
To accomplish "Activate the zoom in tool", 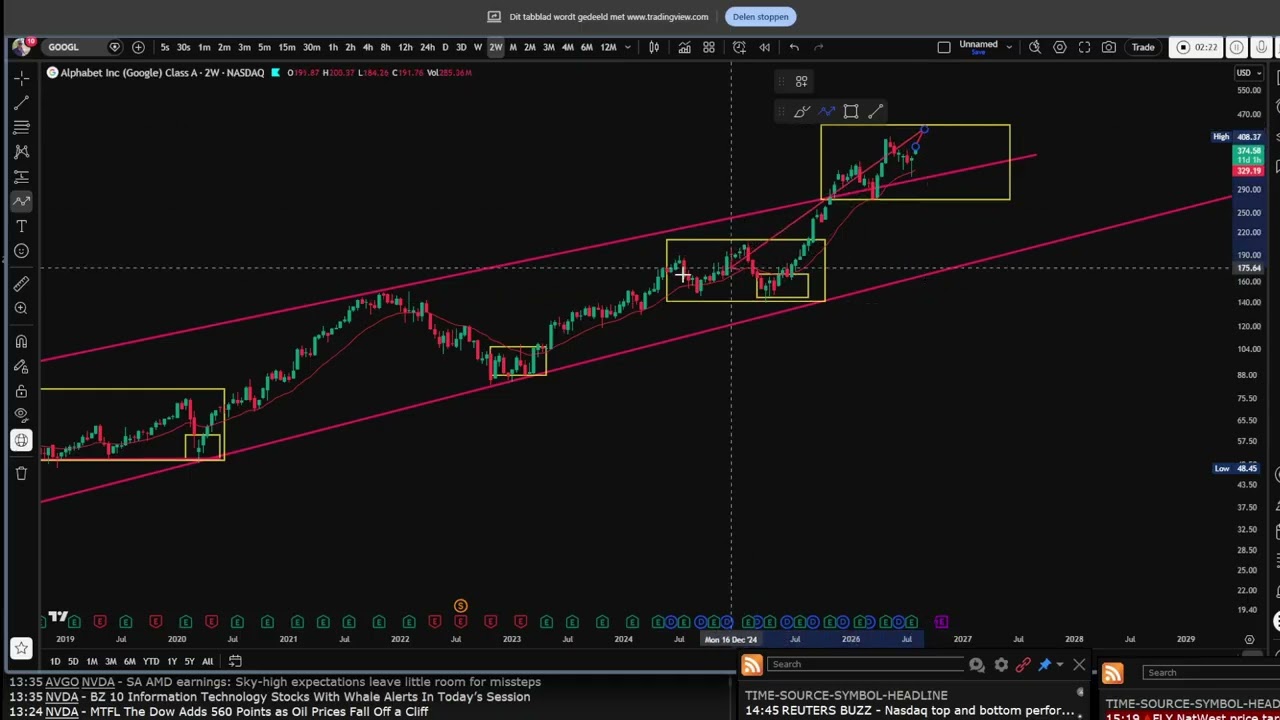I will (x=21, y=308).
